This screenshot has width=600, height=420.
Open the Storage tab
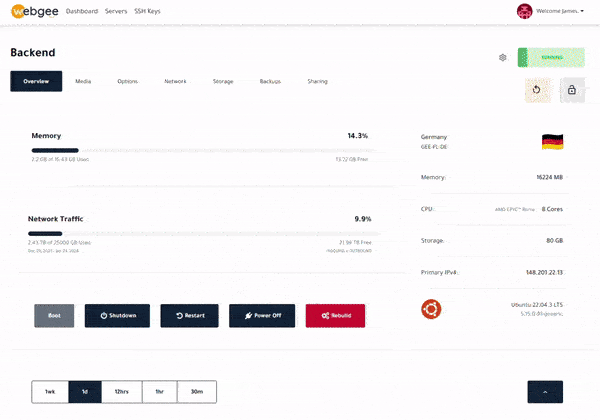(223, 81)
